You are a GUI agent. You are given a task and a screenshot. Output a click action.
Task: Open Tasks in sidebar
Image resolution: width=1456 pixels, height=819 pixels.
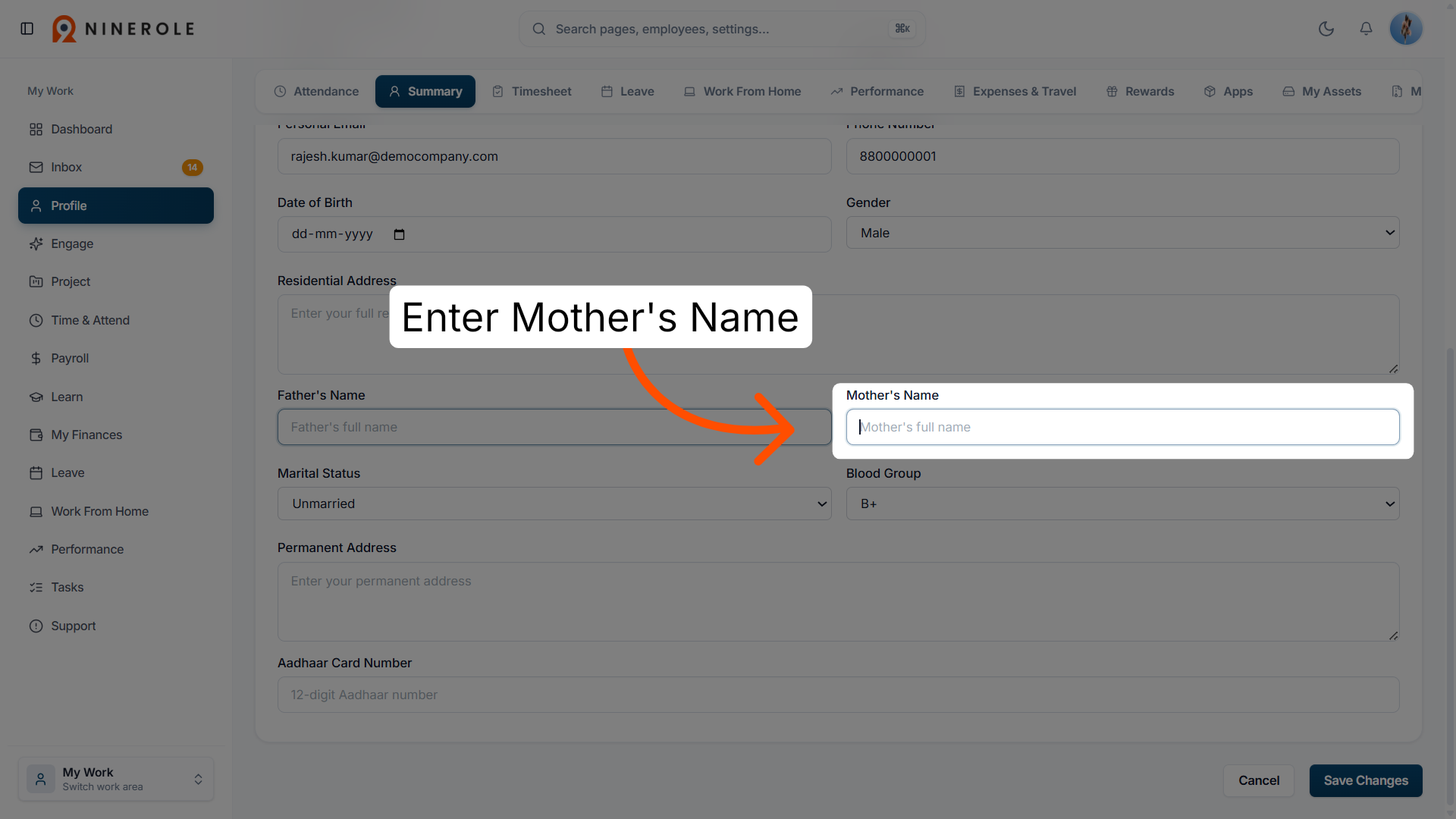(x=116, y=587)
